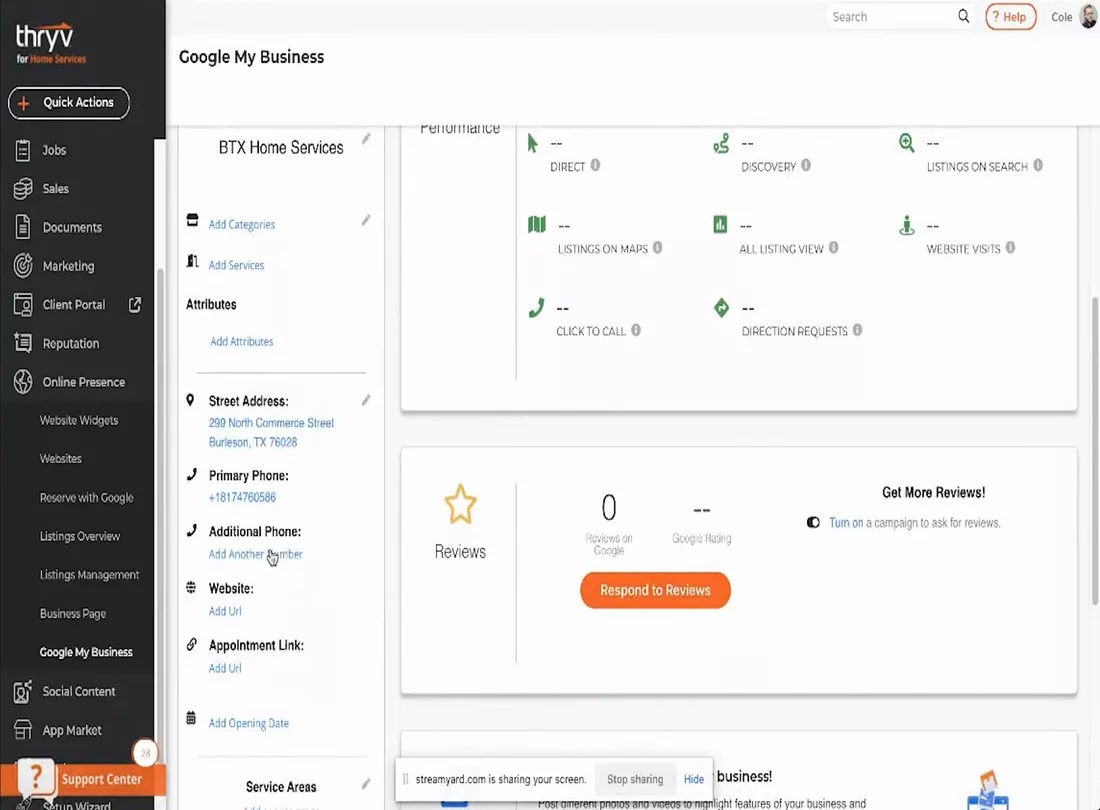Click info icon next to ALL LISTING VIEW
Image resolution: width=1100 pixels, height=810 pixels.
pyautogui.click(x=833, y=248)
